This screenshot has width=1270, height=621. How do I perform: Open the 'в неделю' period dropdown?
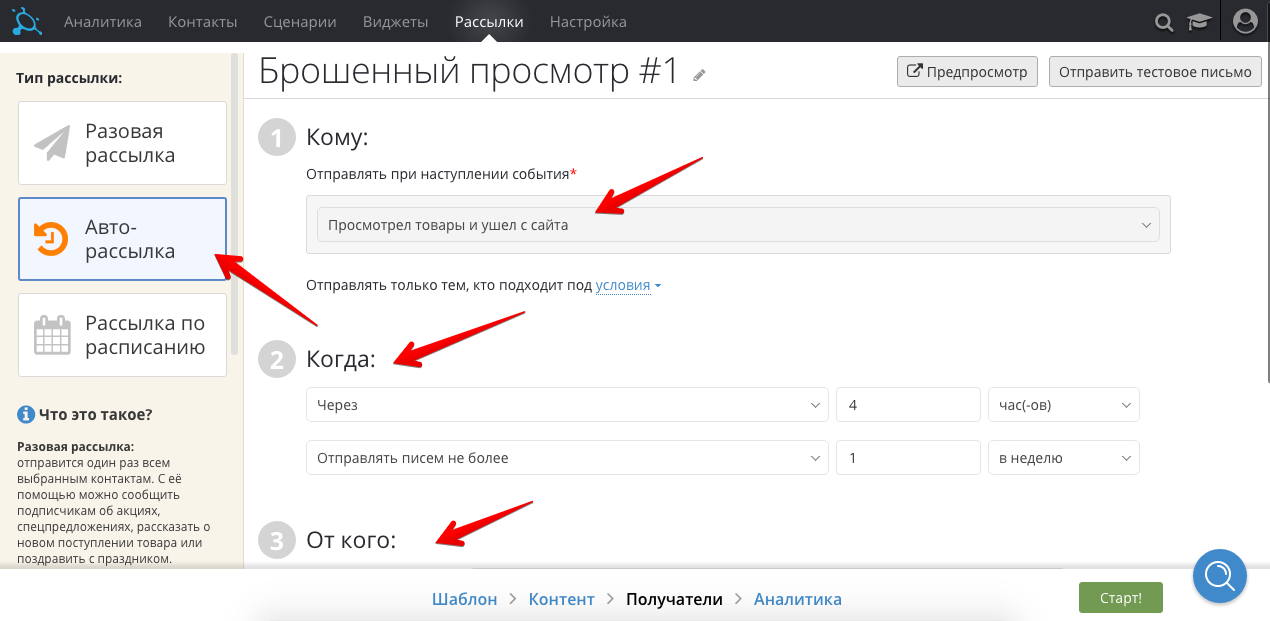(x=1063, y=458)
